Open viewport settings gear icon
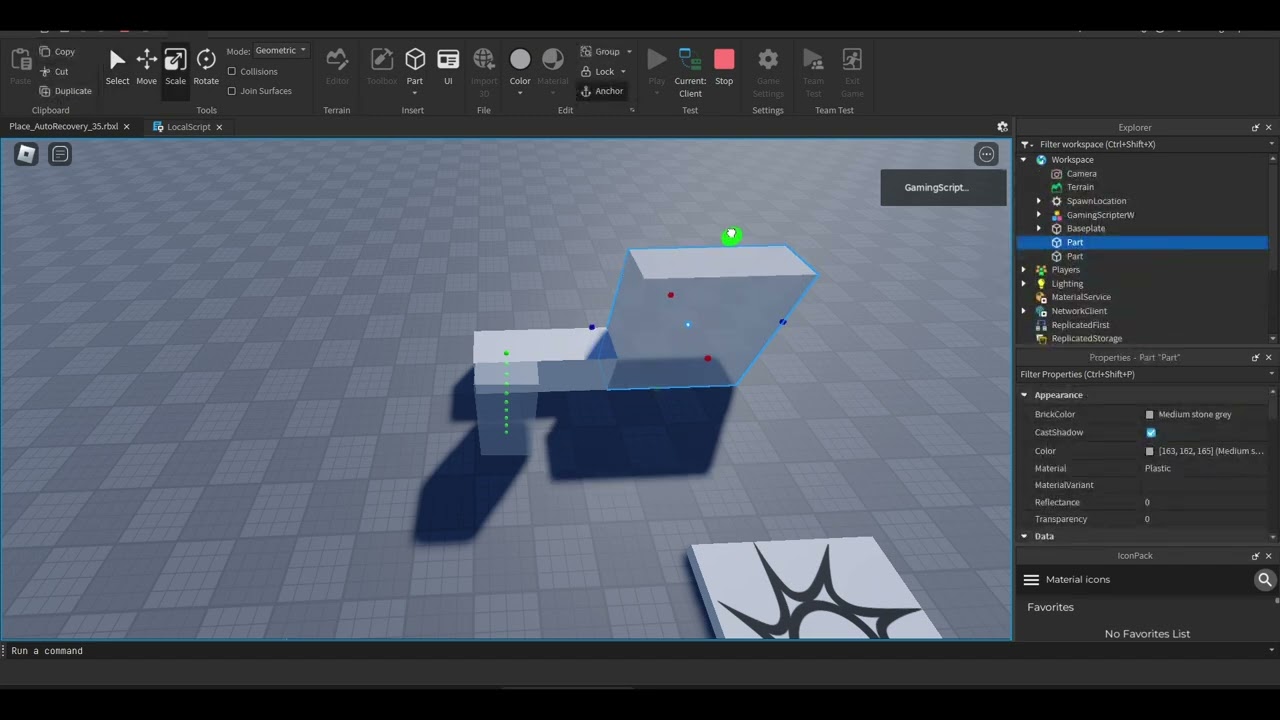 click(x=1002, y=127)
